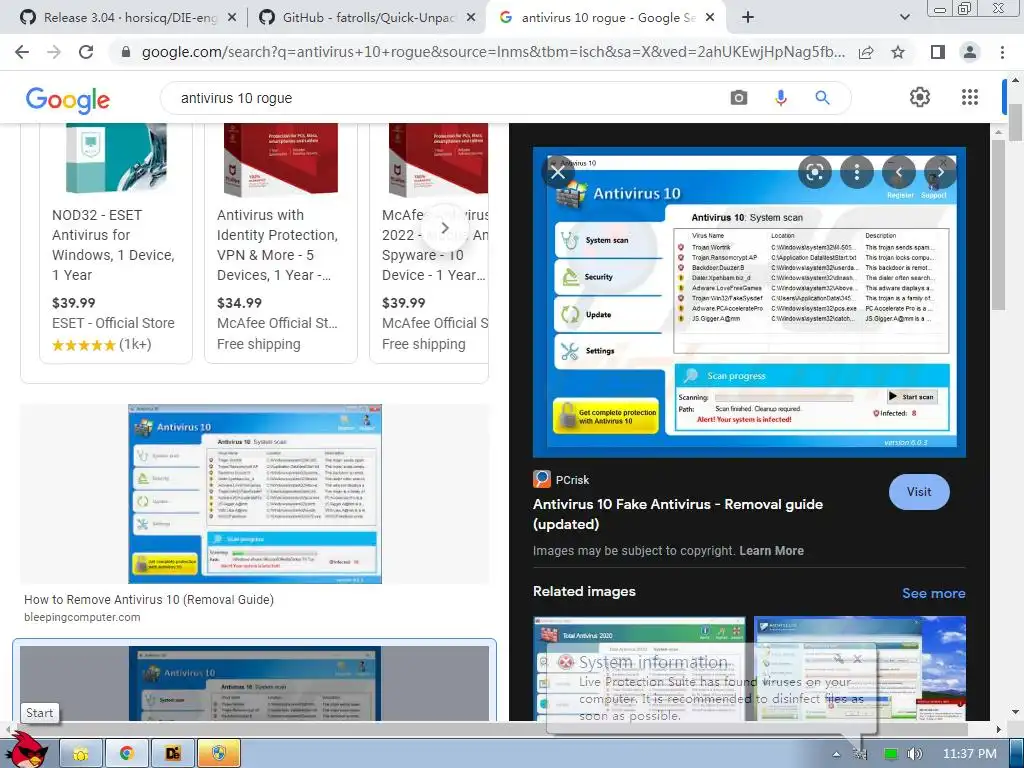Screen dimensions: 1024x768
Task: Click the browser forward arrow
Action: click(54, 52)
